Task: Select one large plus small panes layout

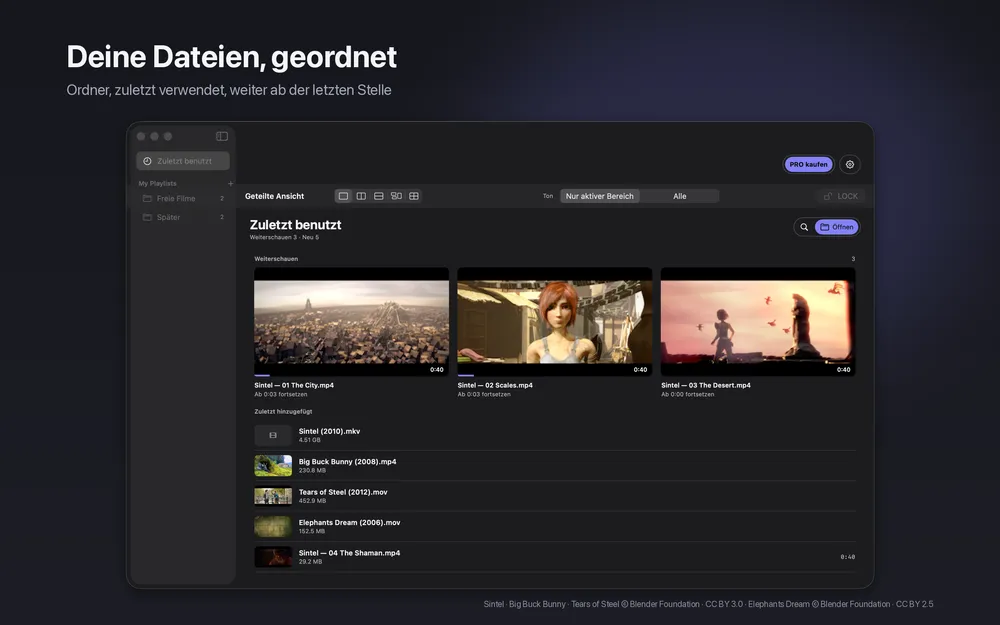Action: [x=396, y=196]
